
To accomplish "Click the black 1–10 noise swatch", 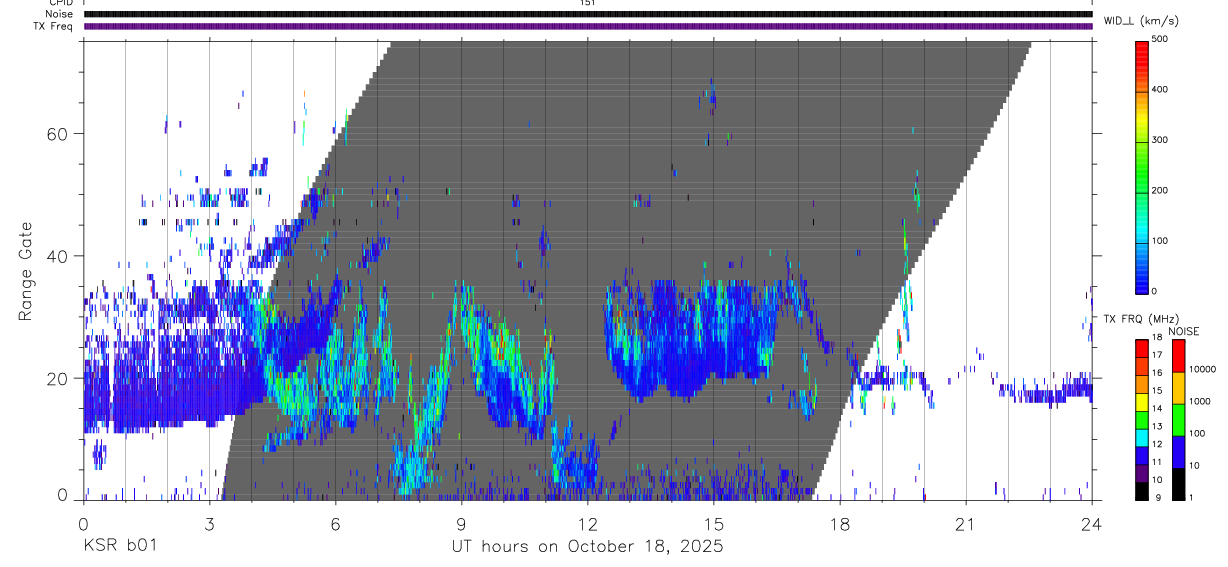I will [x=1178, y=484].
